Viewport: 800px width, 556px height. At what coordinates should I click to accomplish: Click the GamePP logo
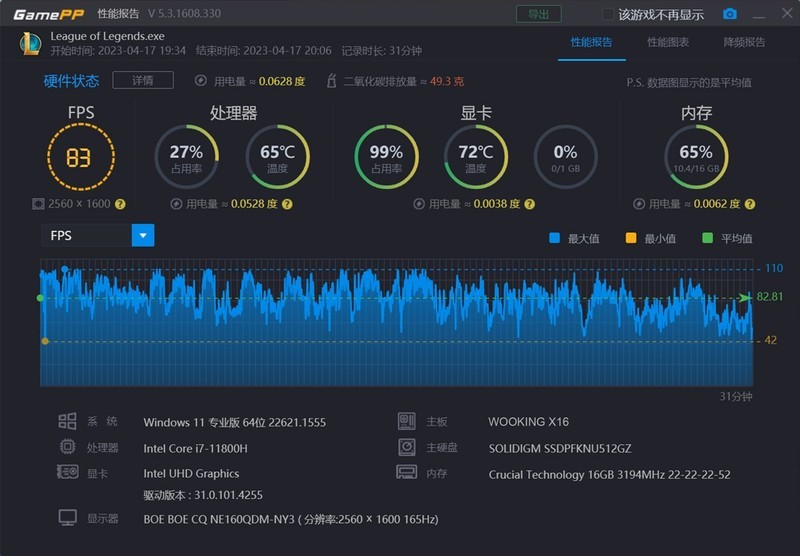coord(48,14)
